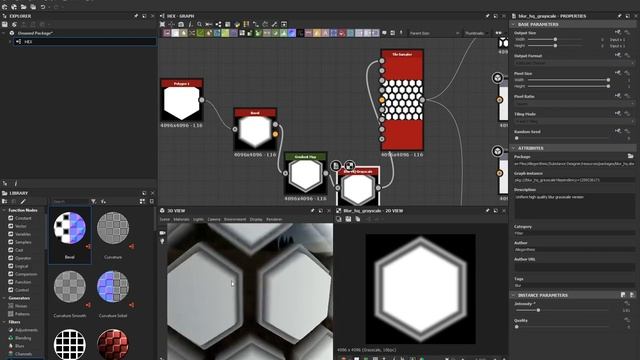This screenshot has width=640, height=360.
Task: Add the black Curve node icon
Action: [x=300, y=33]
